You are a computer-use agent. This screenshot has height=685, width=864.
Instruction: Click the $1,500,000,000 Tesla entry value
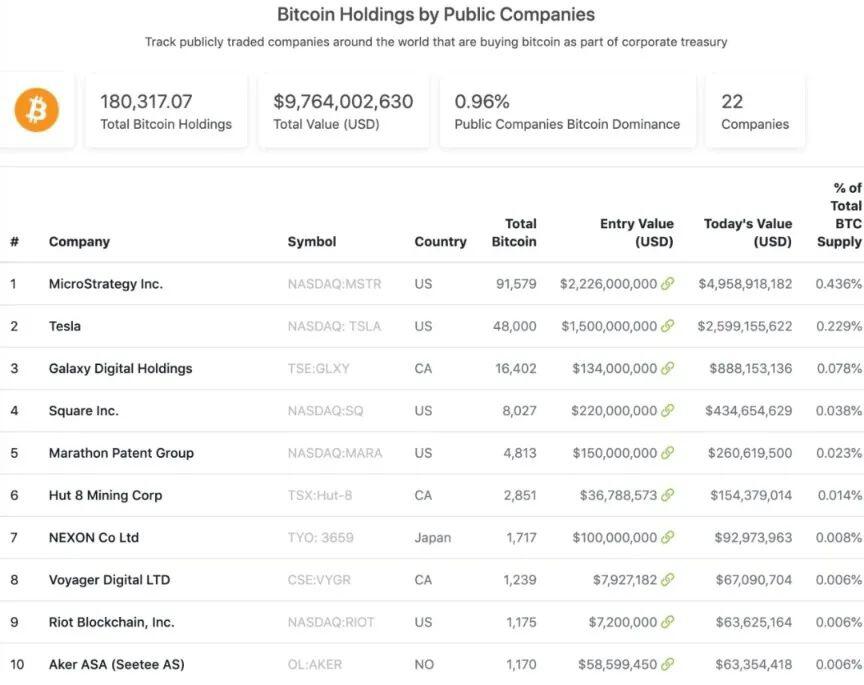[609, 326]
